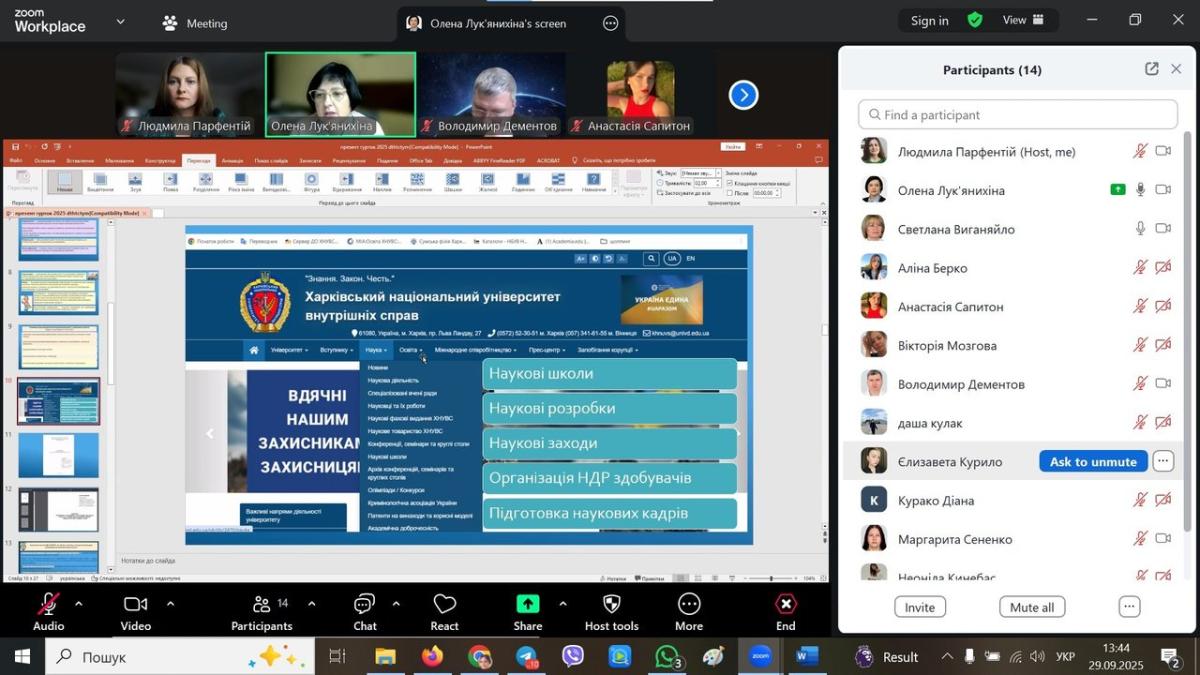This screenshot has width=1200, height=675.
Task: Toggle your camera with Video button
Action: tap(135, 612)
